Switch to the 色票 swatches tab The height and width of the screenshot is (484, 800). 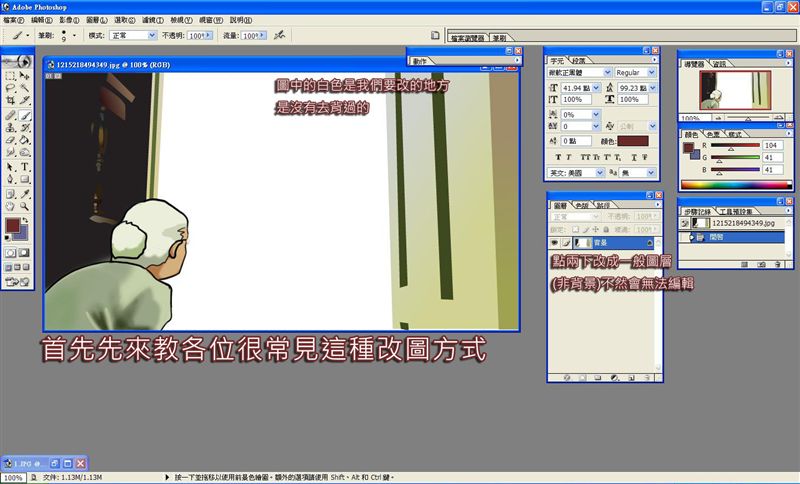point(713,134)
